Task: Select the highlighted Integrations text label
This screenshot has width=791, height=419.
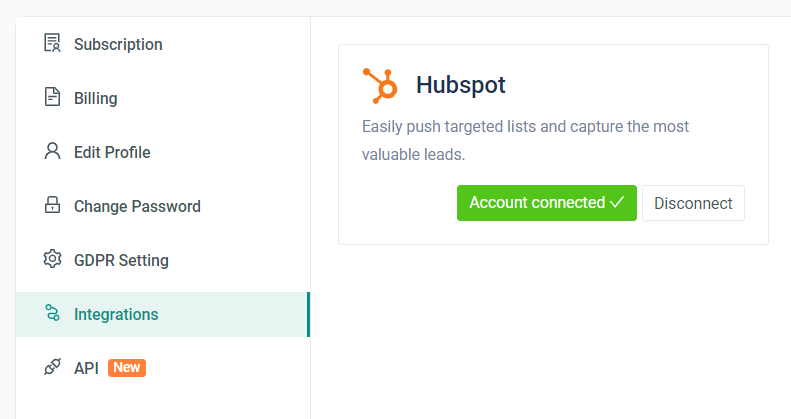Action: [116, 314]
